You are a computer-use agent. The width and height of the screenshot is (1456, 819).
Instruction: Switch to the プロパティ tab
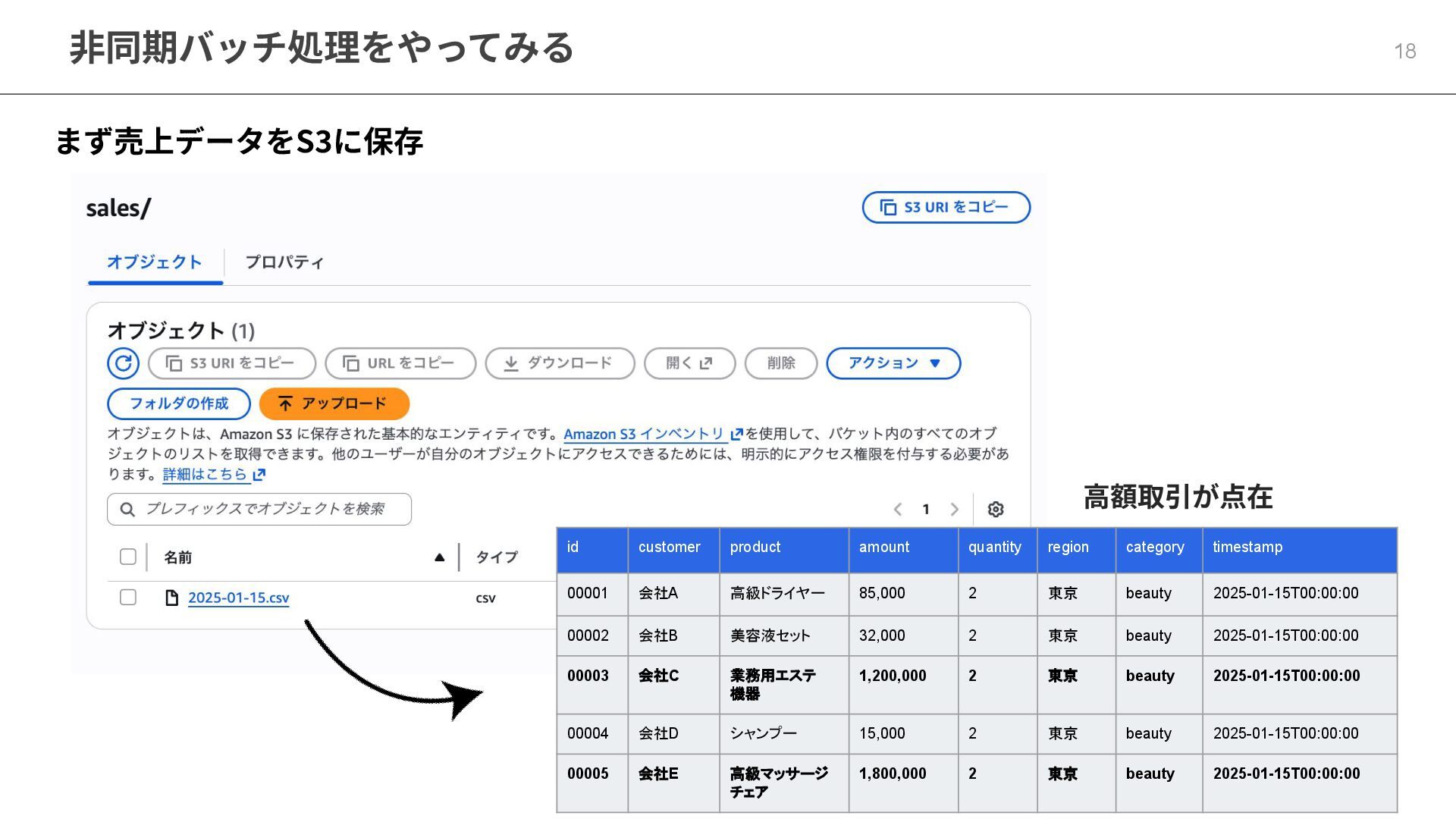click(x=284, y=262)
